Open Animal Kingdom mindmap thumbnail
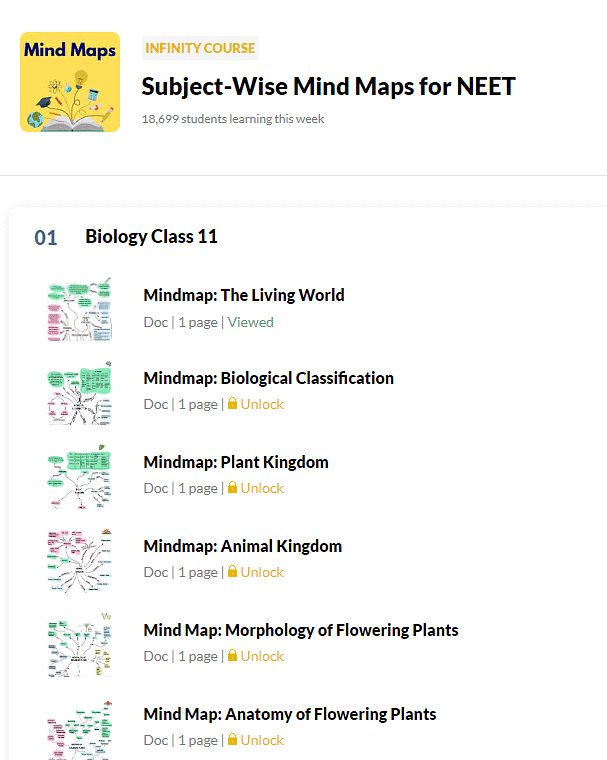The image size is (607, 760). 80,561
